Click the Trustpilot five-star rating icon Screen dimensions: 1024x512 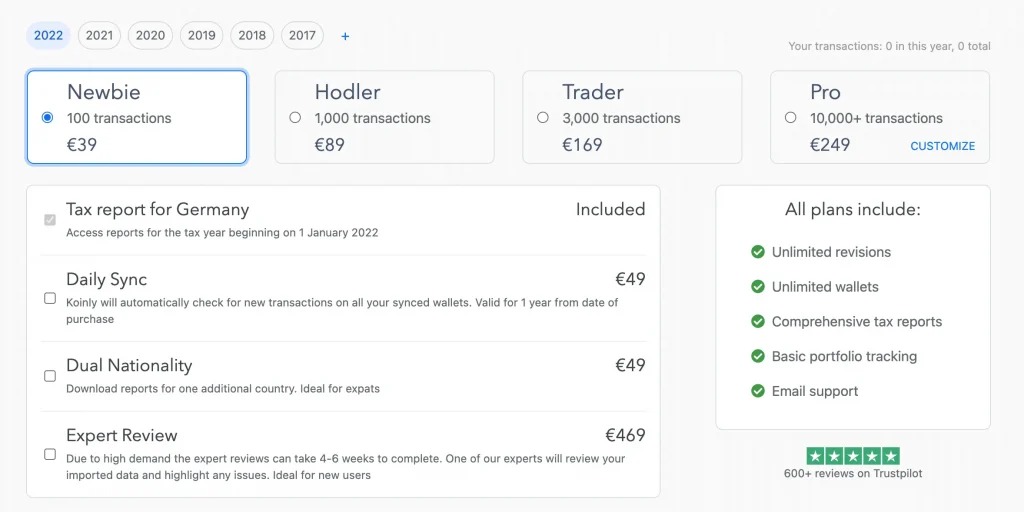[x=853, y=456]
